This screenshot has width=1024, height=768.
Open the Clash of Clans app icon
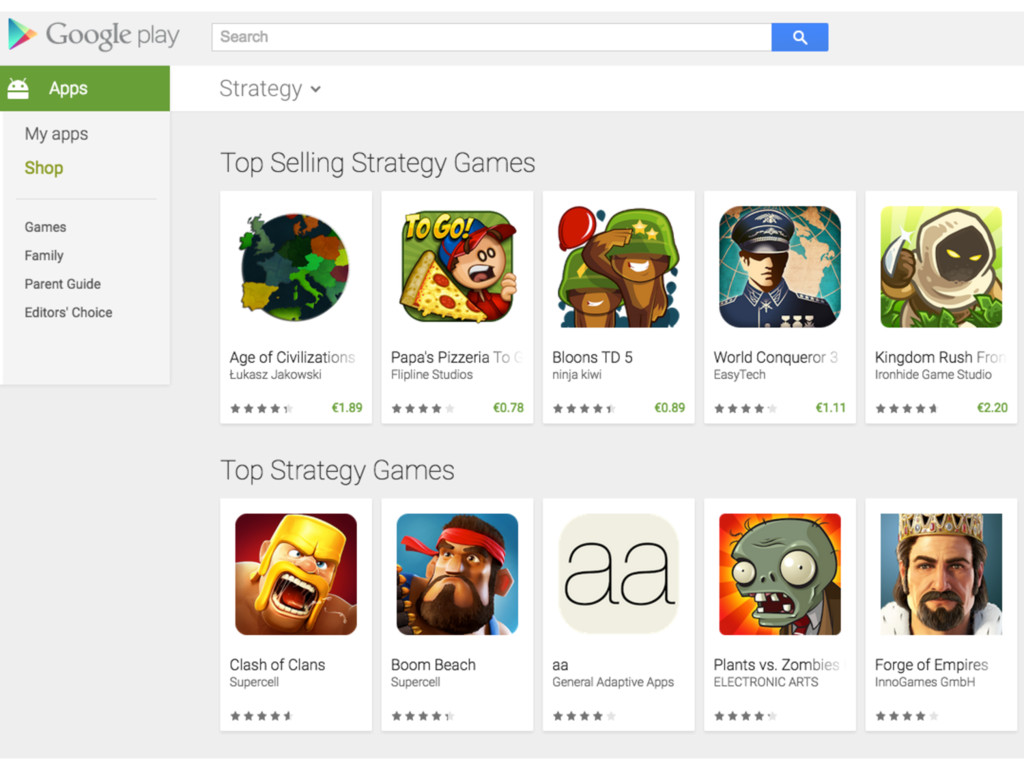296,574
